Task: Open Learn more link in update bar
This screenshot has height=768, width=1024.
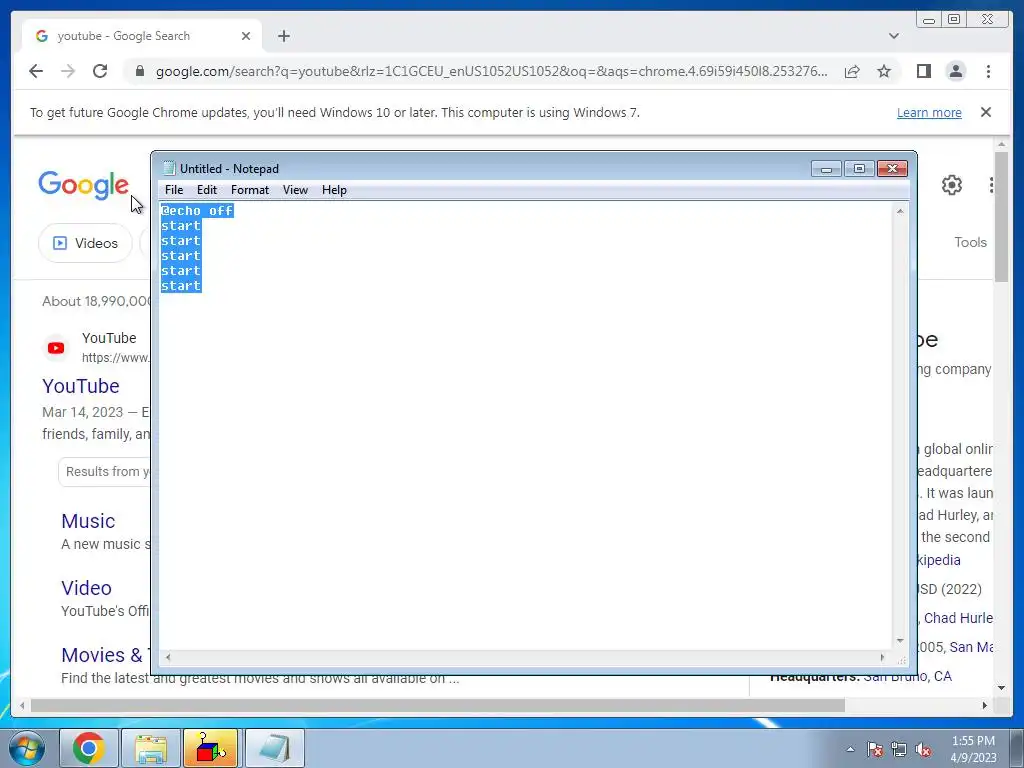Action: (929, 112)
